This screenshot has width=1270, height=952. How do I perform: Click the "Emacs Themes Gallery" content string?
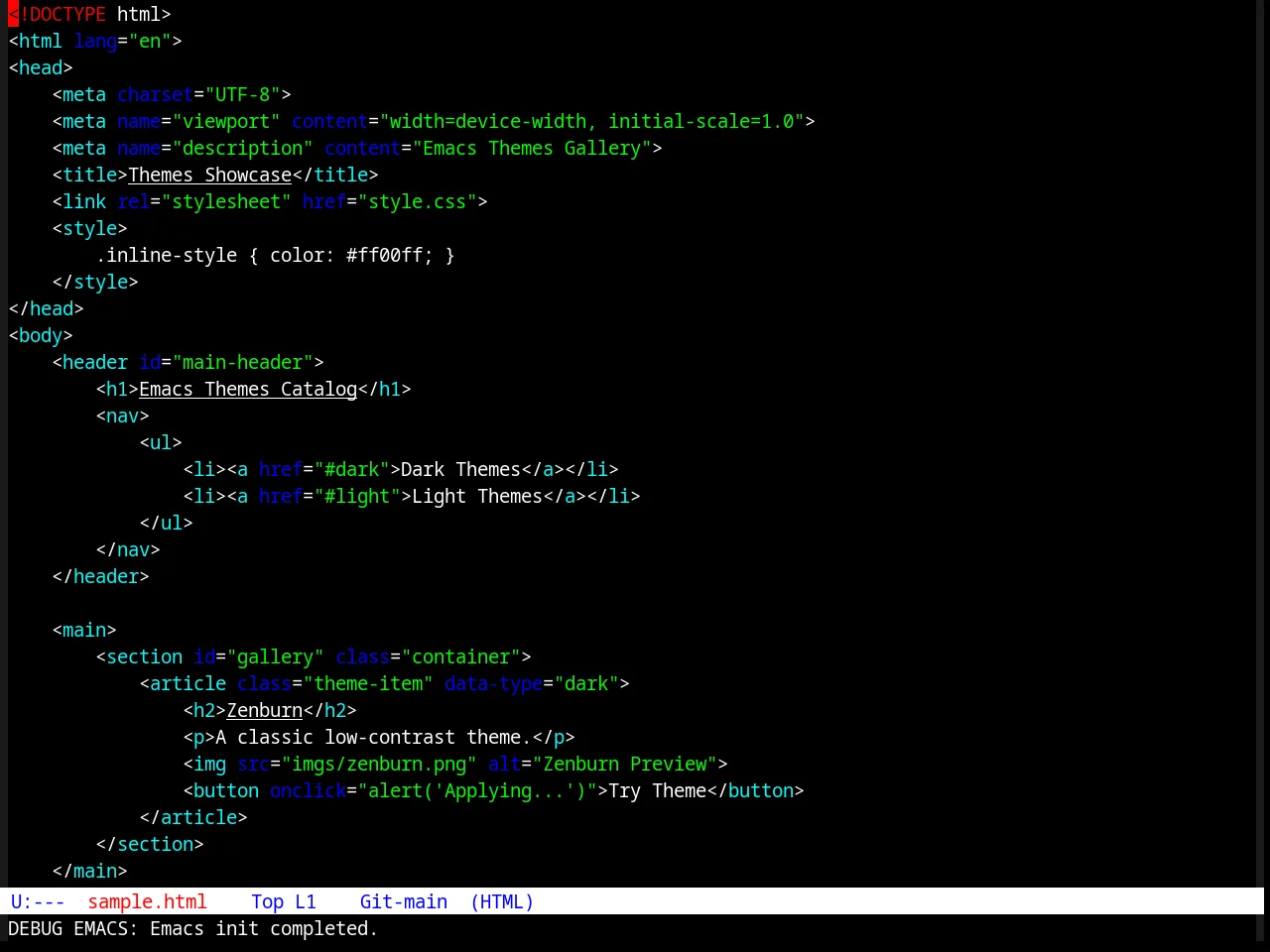point(532,148)
